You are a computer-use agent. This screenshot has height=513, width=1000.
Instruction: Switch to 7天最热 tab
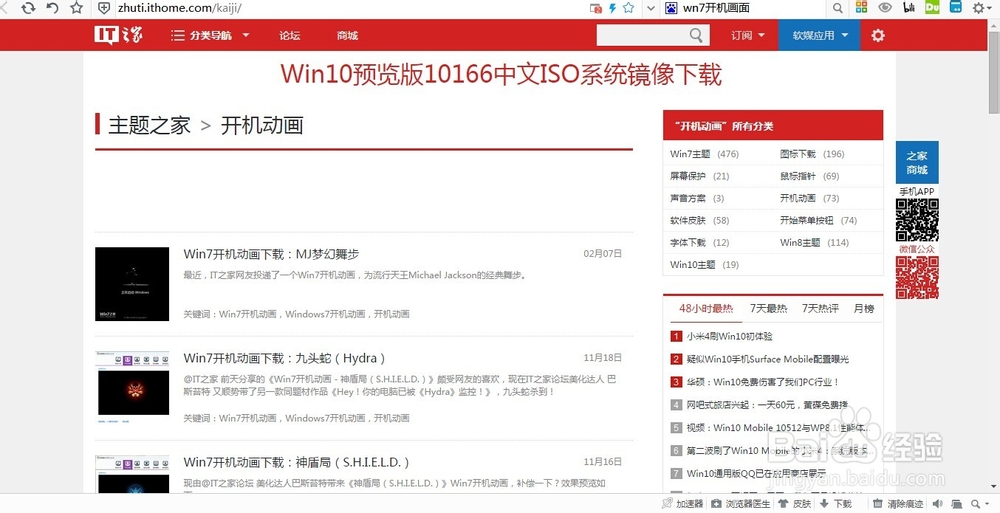pyautogui.click(x=768, y=309)
